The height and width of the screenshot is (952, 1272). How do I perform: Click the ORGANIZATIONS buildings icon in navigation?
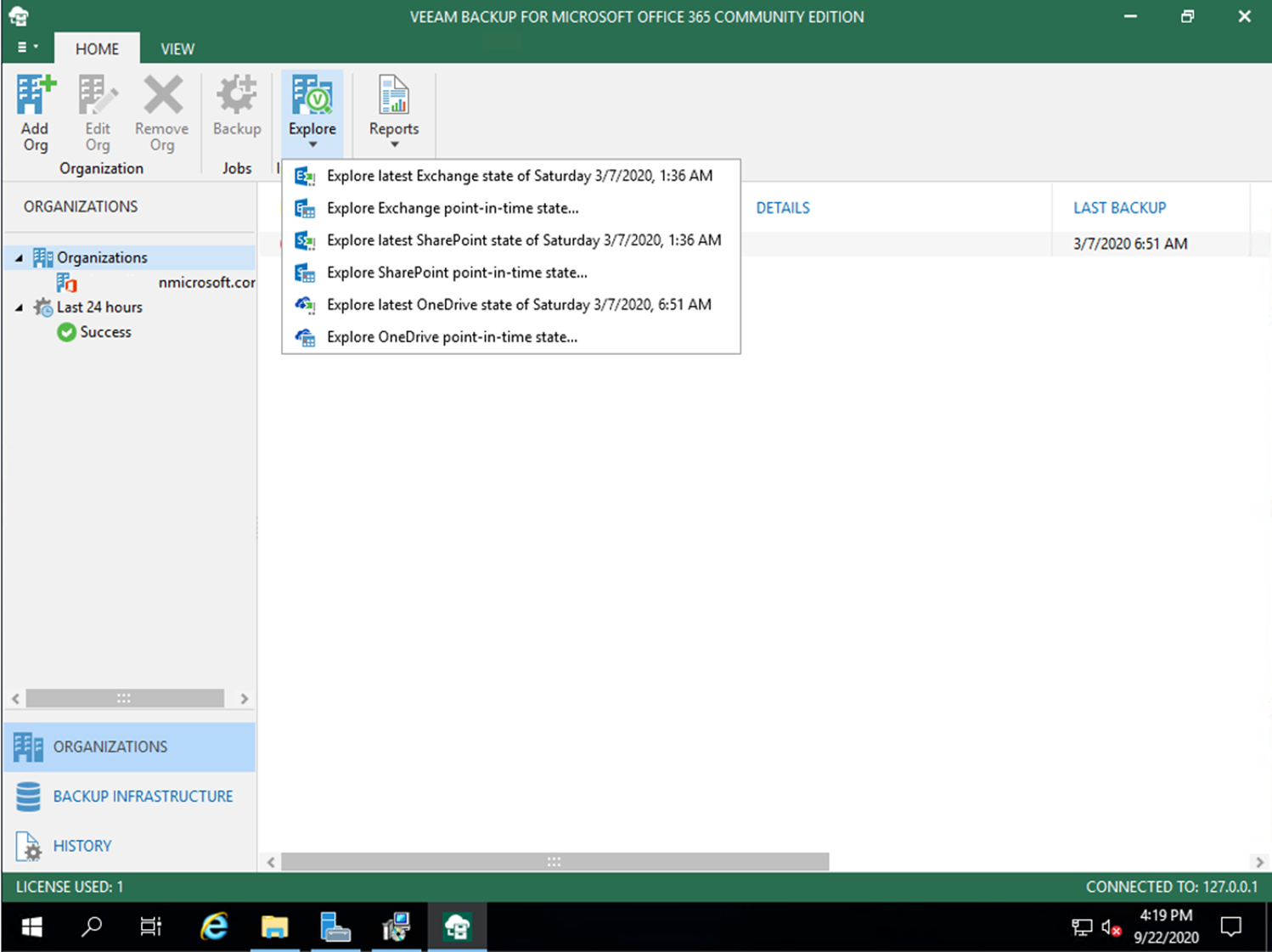click(28, 747)
